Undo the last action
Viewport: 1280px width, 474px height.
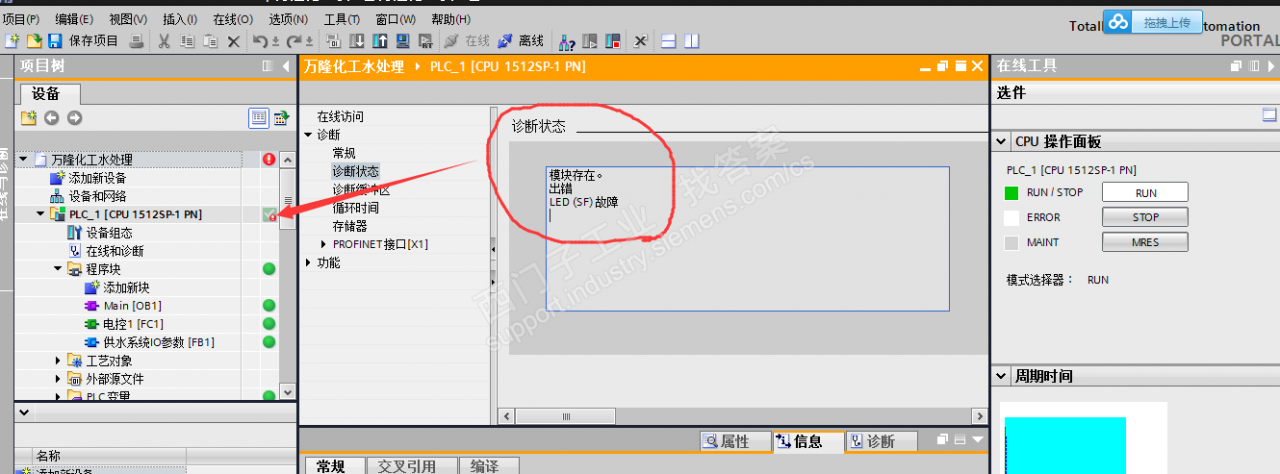260,41
